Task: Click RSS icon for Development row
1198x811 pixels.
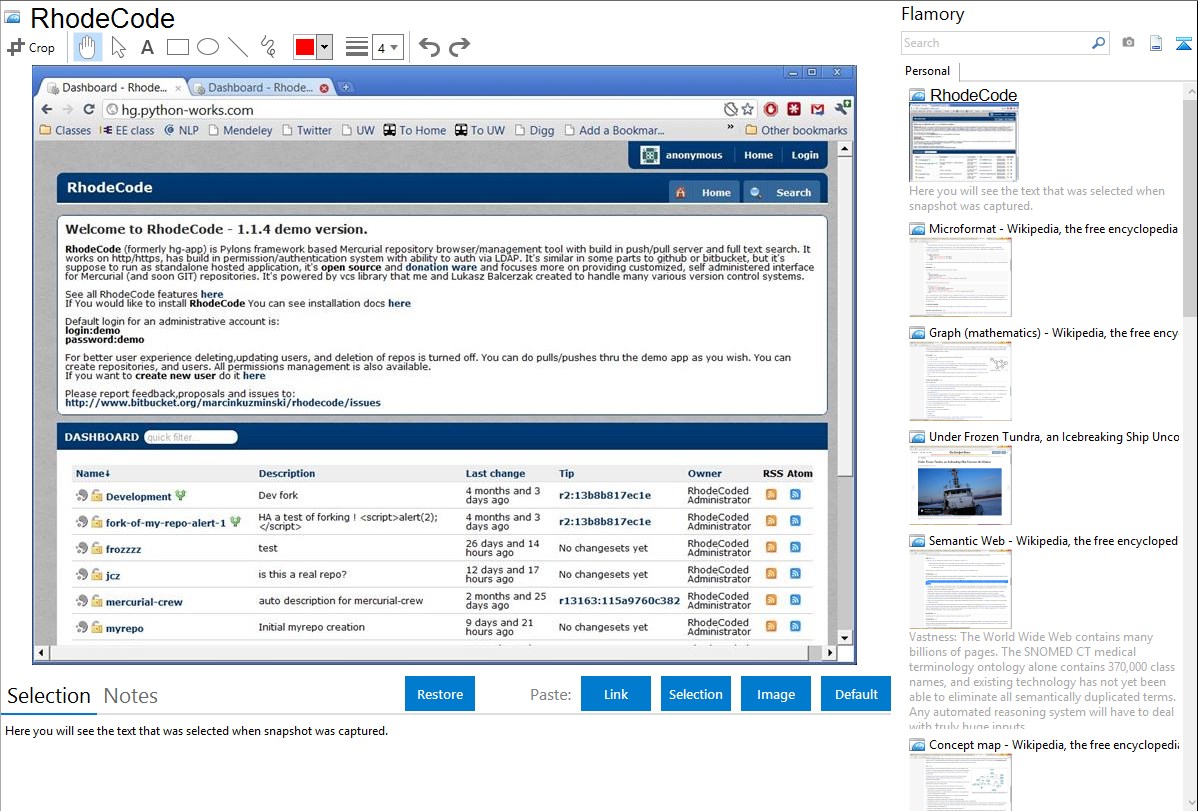Action: point(771,495)
